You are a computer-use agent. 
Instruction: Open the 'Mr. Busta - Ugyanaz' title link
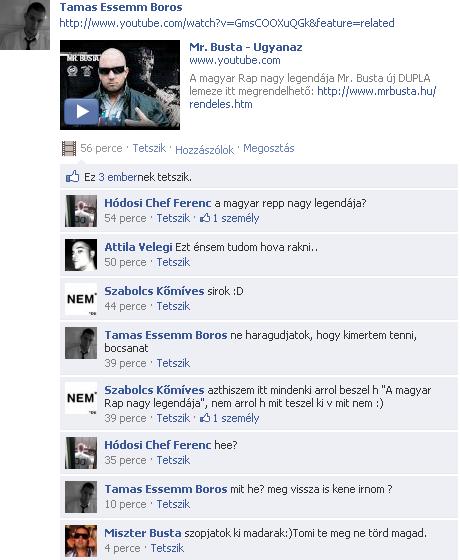246,47
